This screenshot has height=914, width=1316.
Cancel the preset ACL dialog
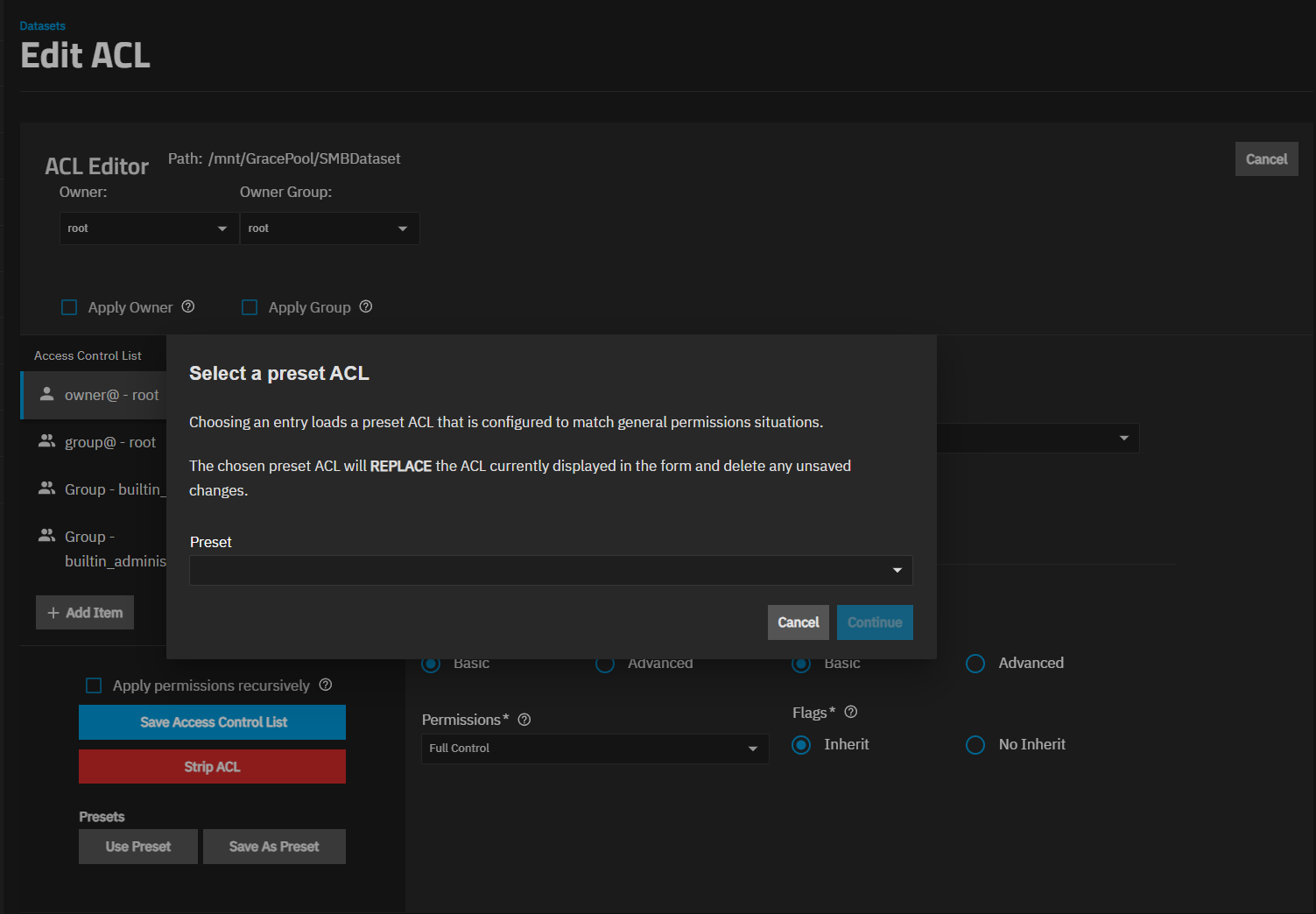[799, 622]
